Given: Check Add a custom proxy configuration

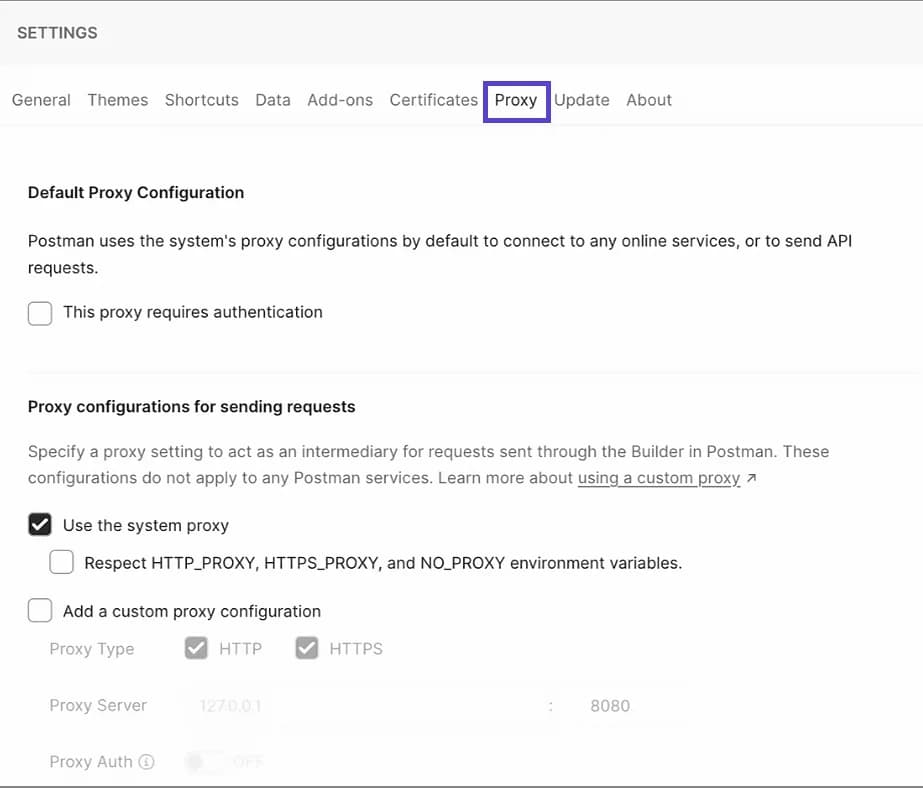Looking at the screenshot, I should click(39, 610).
